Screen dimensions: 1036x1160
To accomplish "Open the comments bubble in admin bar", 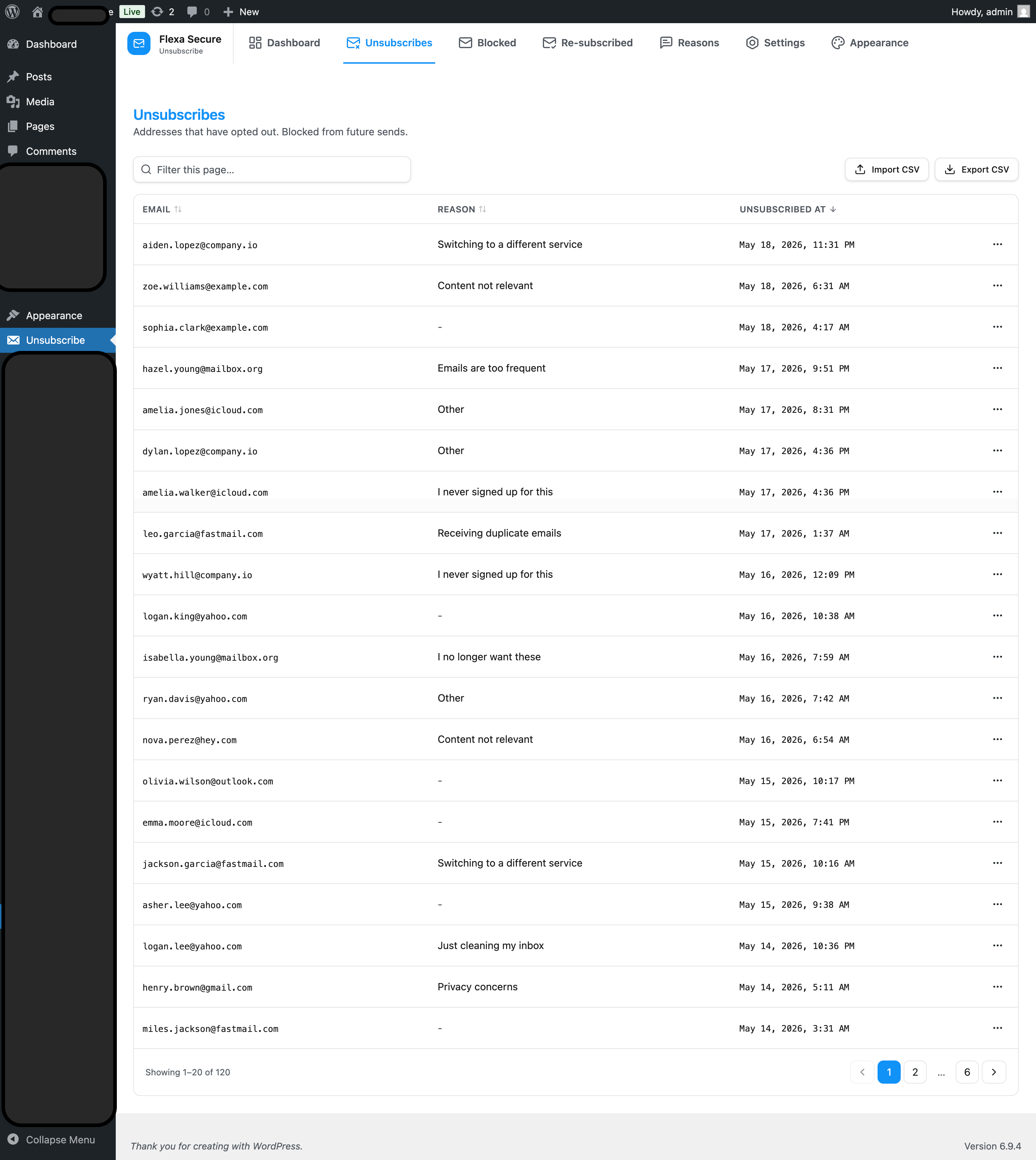I will coord(198,11).
